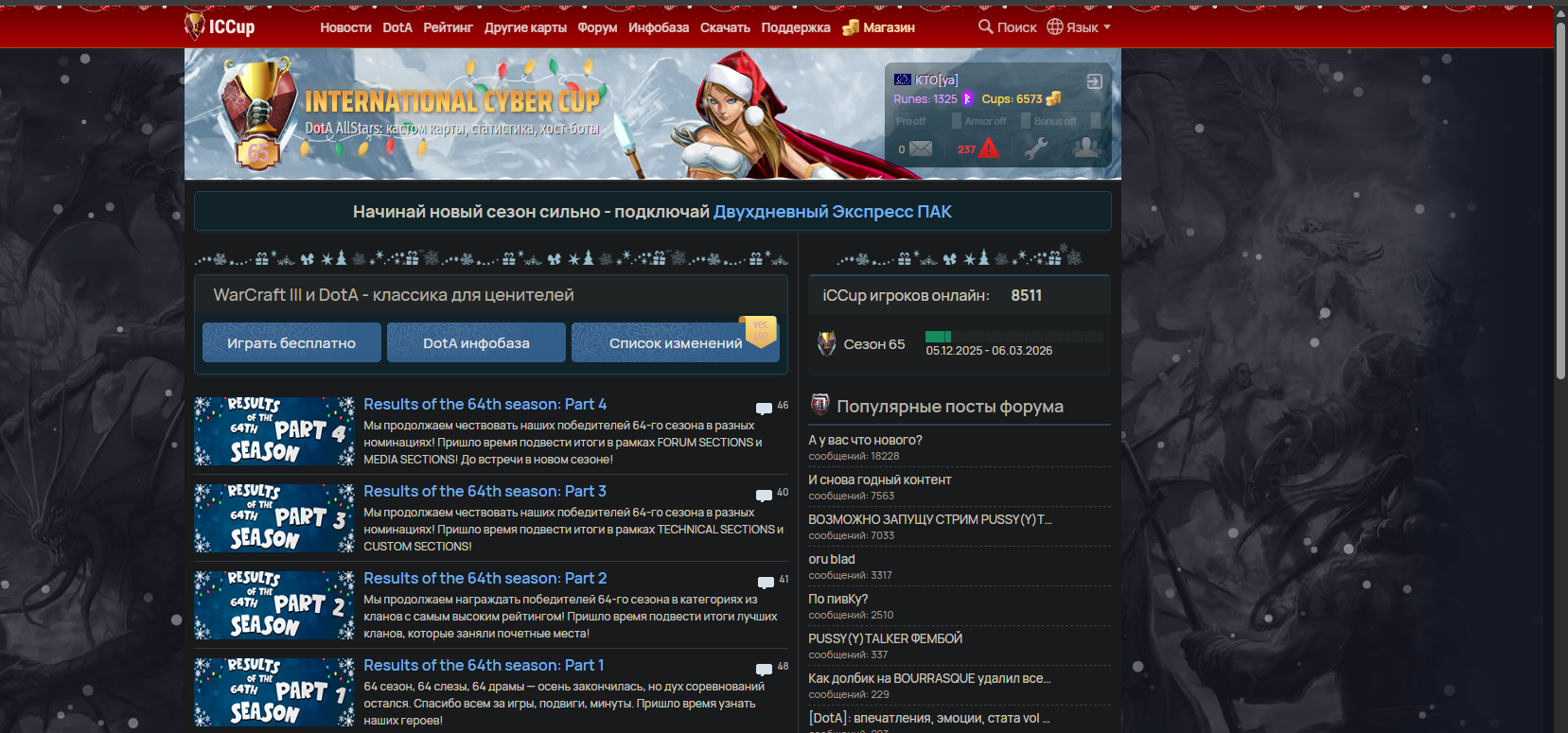Toggle the Bonus off switch
Screen dimensions: 1568x733
point(1066,121)
